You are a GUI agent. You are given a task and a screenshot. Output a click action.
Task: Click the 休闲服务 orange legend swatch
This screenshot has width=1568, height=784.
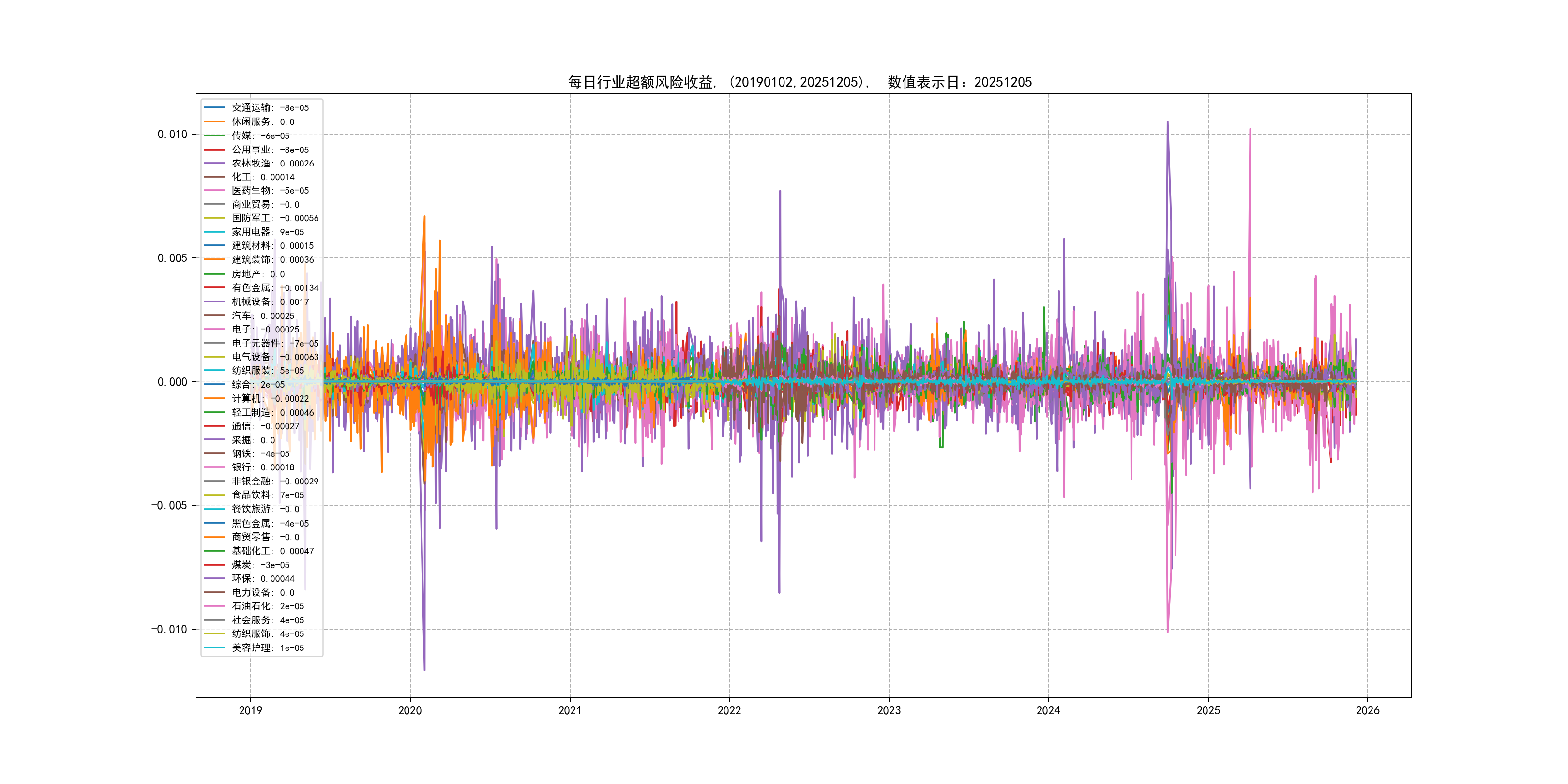tap(214, 122)
